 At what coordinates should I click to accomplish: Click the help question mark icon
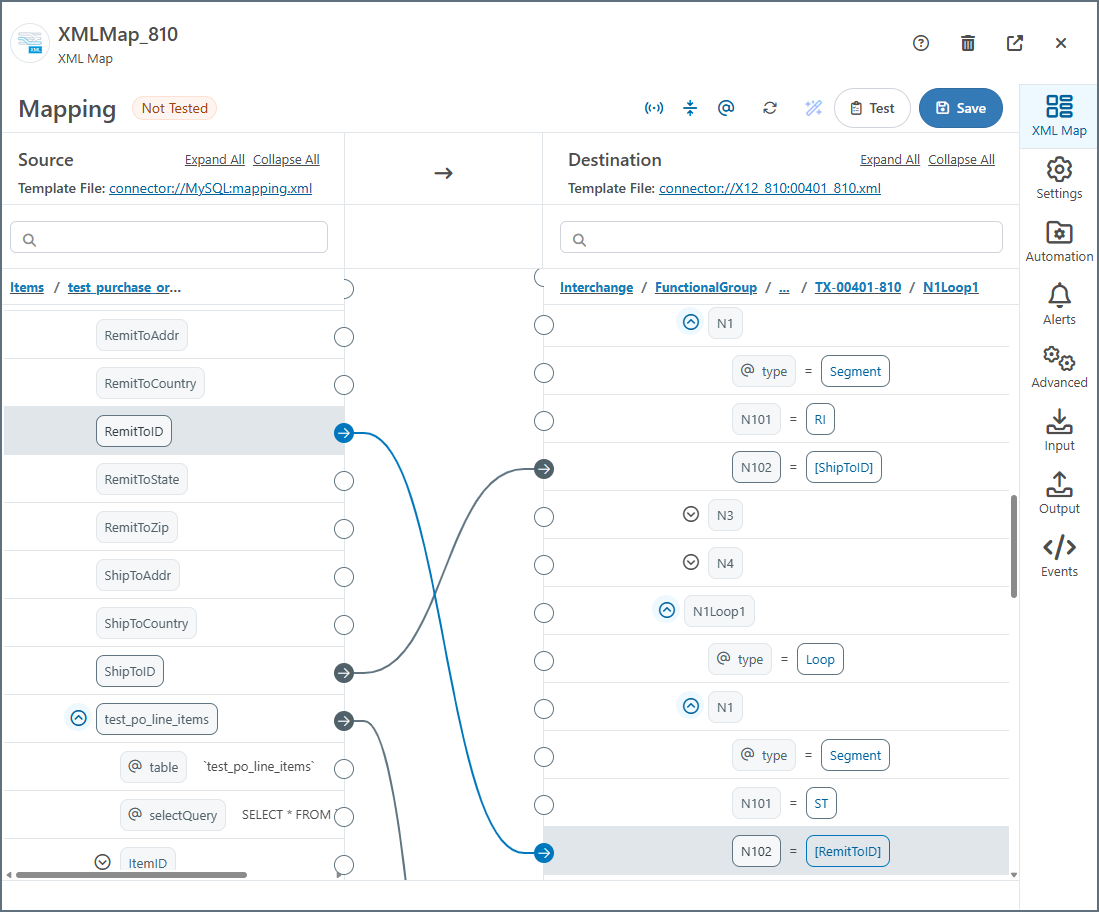921,43
